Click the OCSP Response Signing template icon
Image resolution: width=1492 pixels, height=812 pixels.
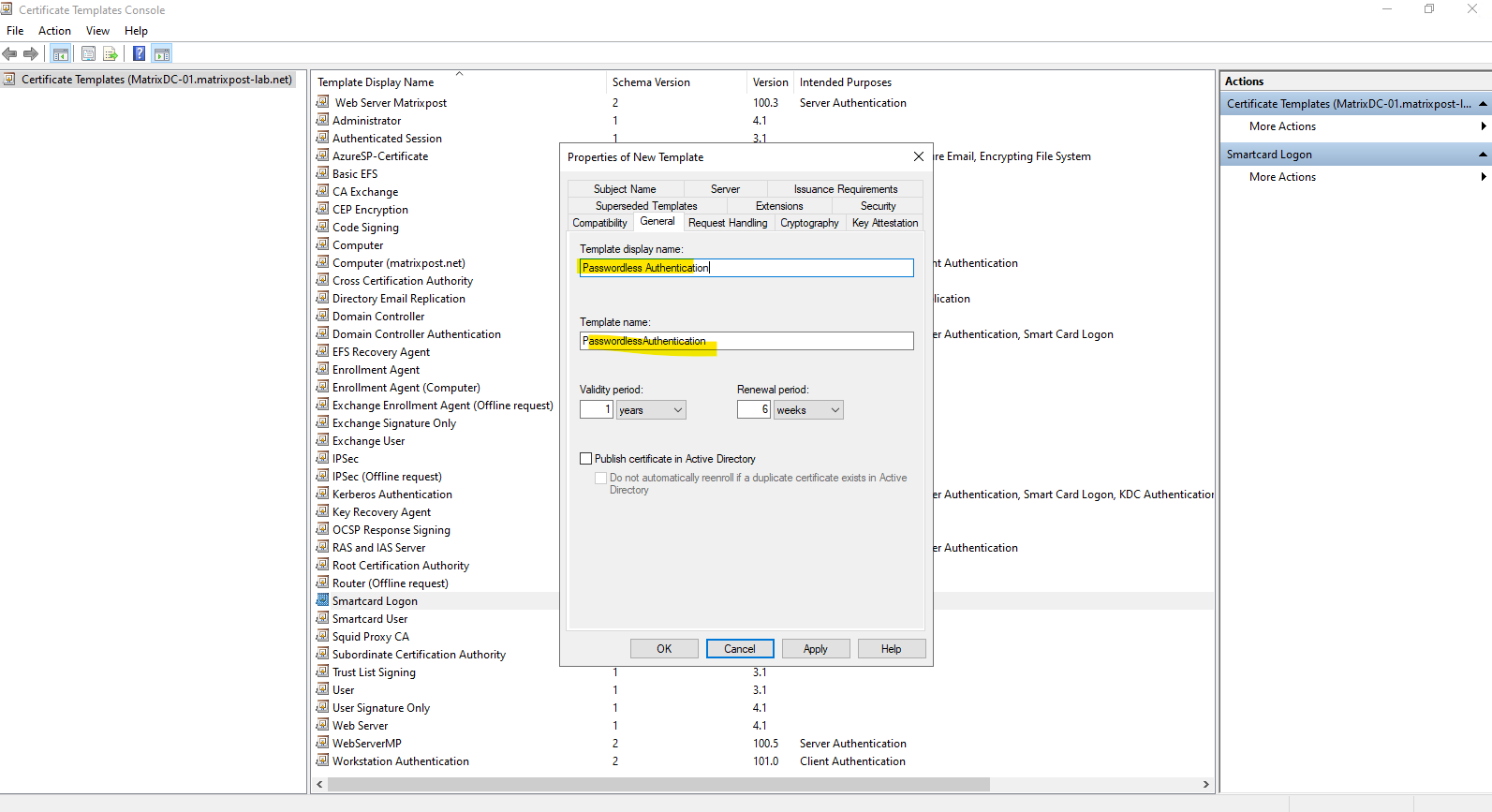pyautogui.click(x=323, y=529)
